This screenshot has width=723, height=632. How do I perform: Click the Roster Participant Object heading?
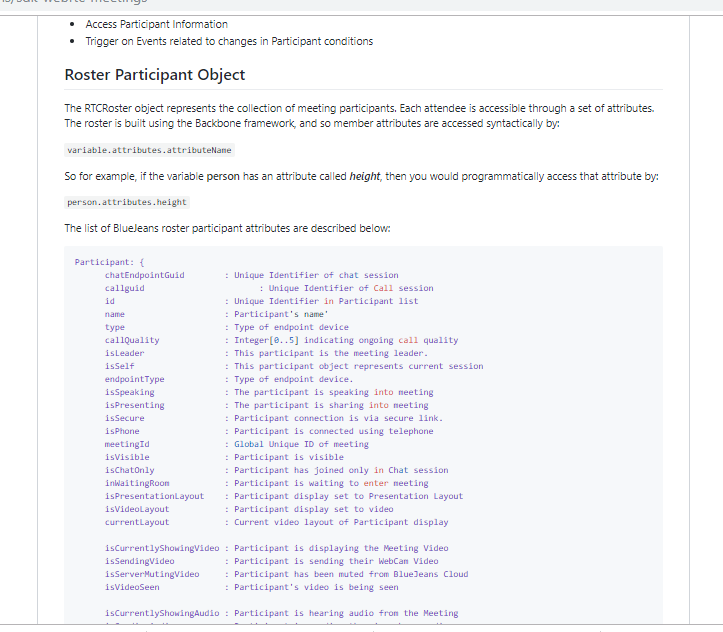pyautogui.click(x=154, y=75)
